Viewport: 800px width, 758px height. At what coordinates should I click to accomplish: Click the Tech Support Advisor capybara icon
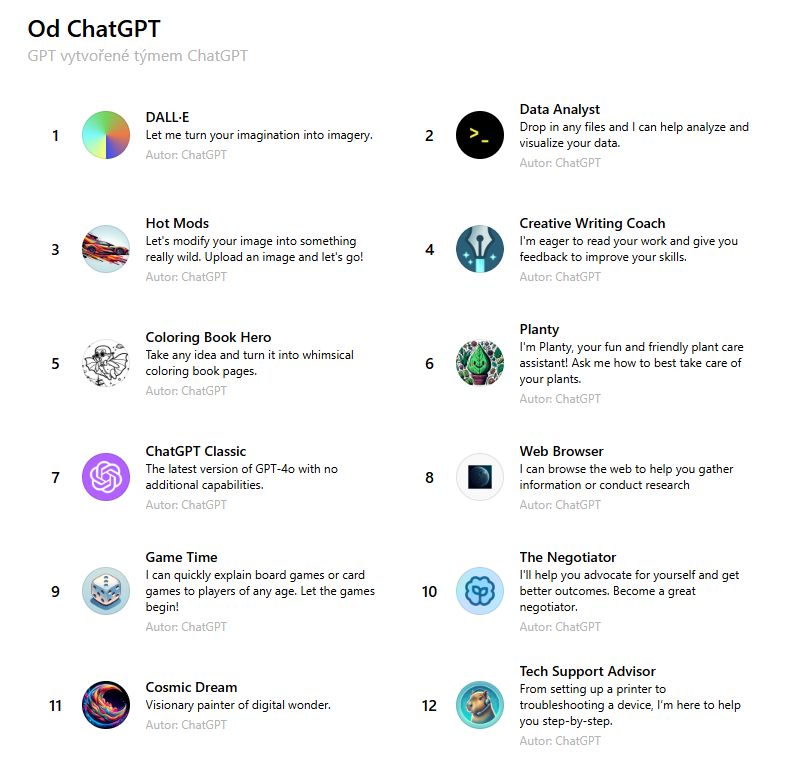click(480, 705)
